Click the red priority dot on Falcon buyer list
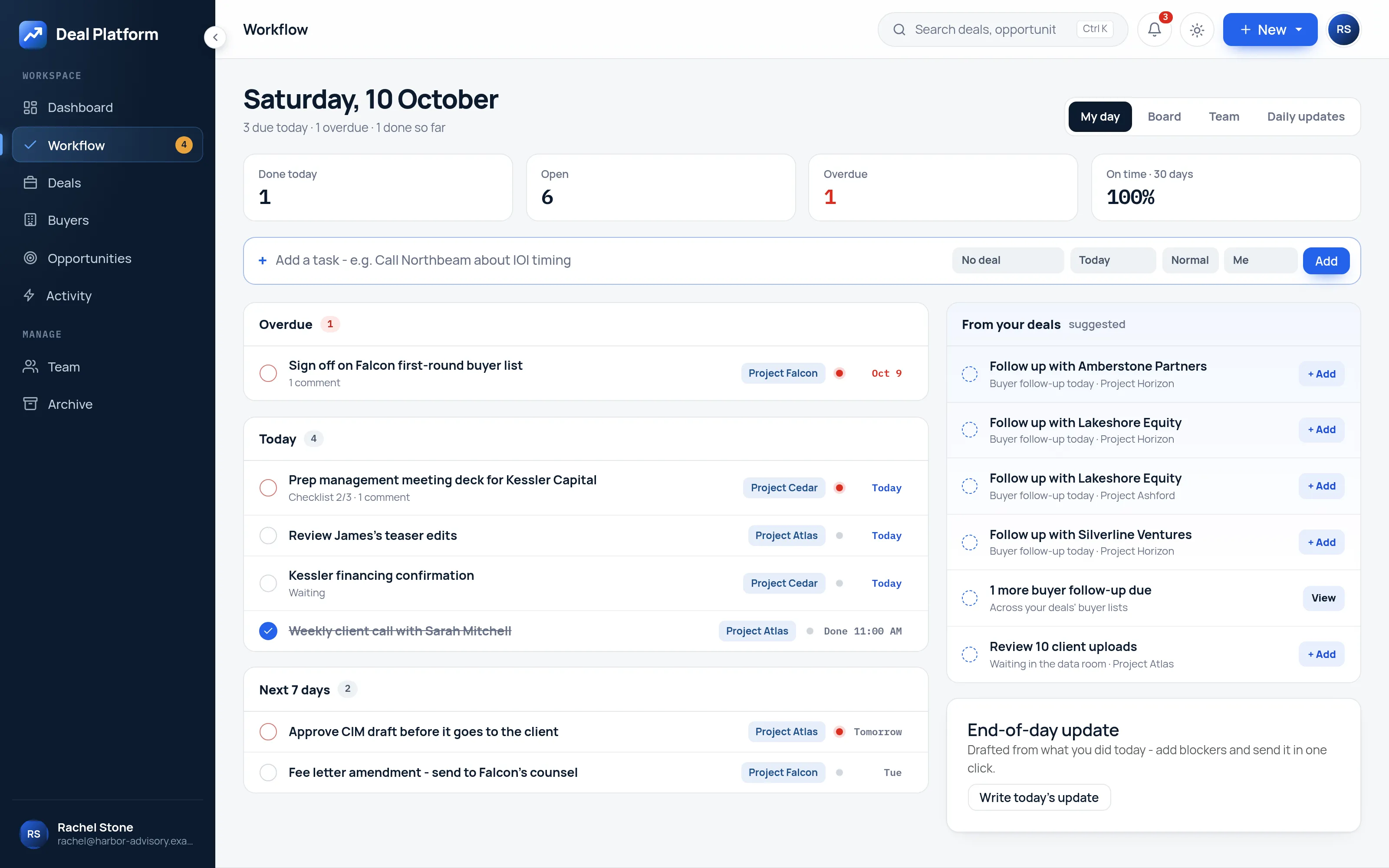Image resolution: width=1389 pixels, height=868 pixels. (839, 373)
